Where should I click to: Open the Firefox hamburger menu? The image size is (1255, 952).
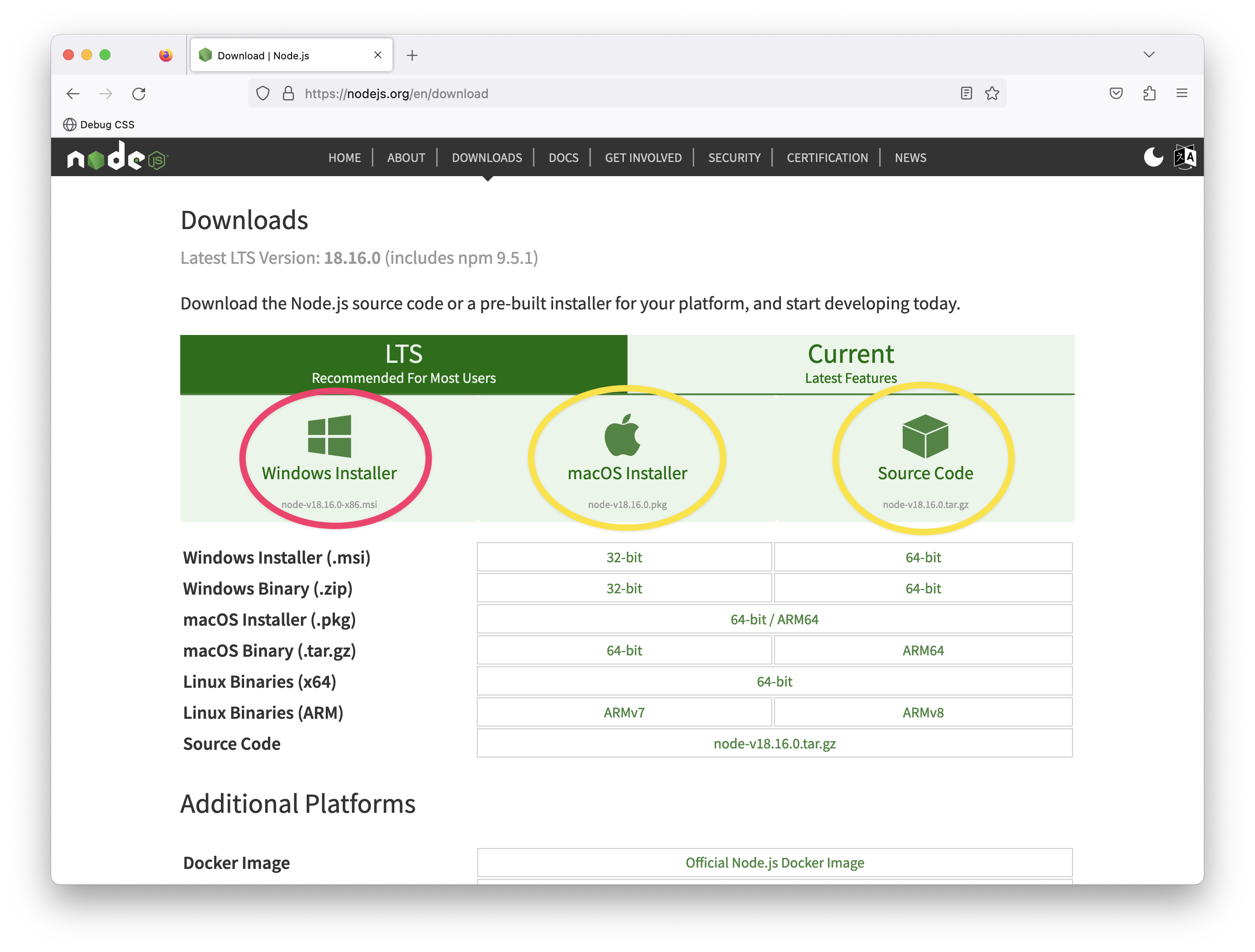(1182, 93)
